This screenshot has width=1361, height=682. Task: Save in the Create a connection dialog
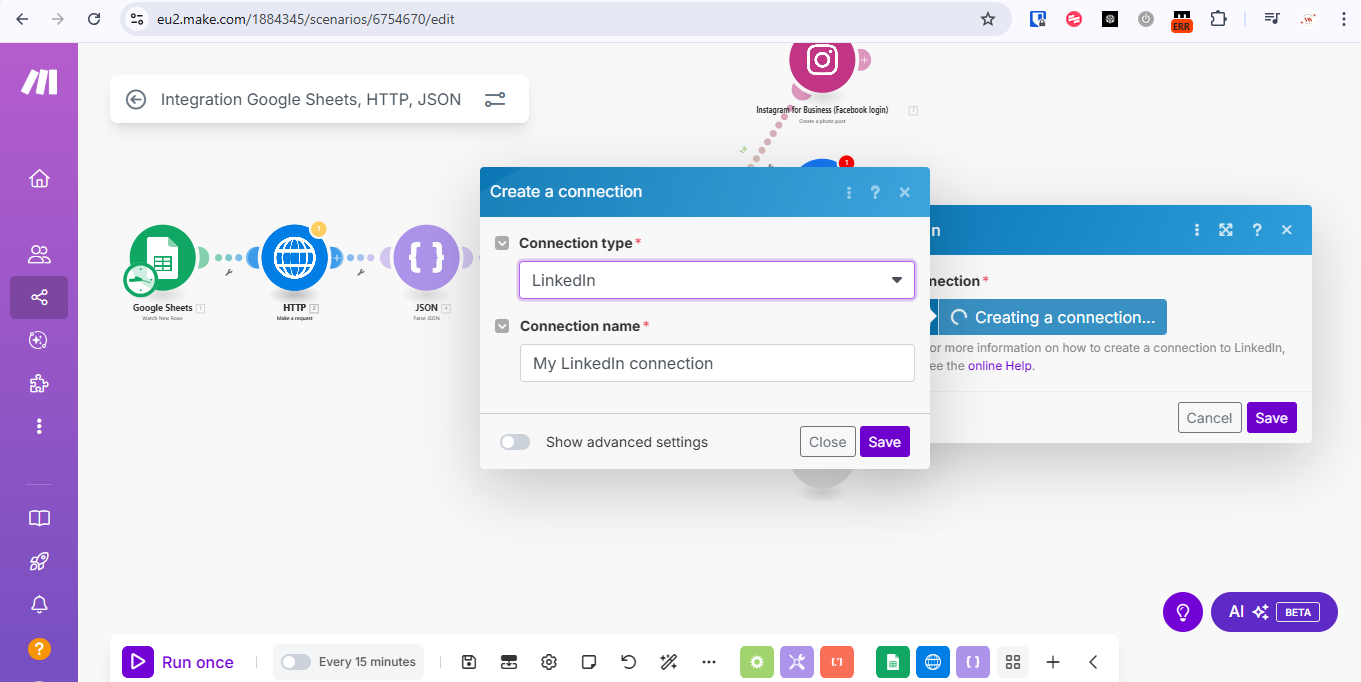point(885,442)
